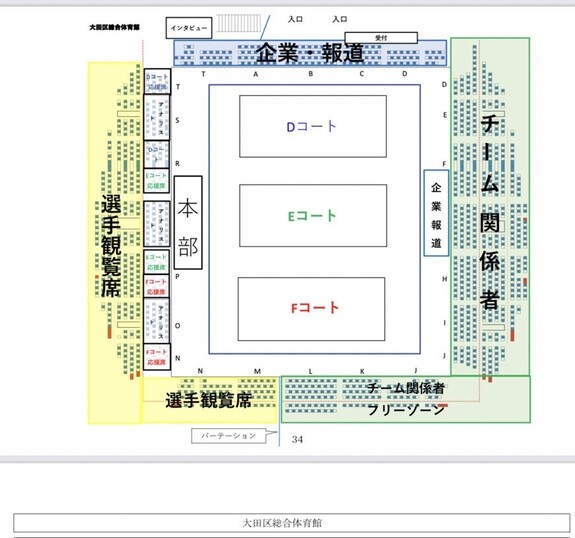This screenshot has width=575, height=538.
Task: Click the 本部 headquarters box
Action: [188, 223]
